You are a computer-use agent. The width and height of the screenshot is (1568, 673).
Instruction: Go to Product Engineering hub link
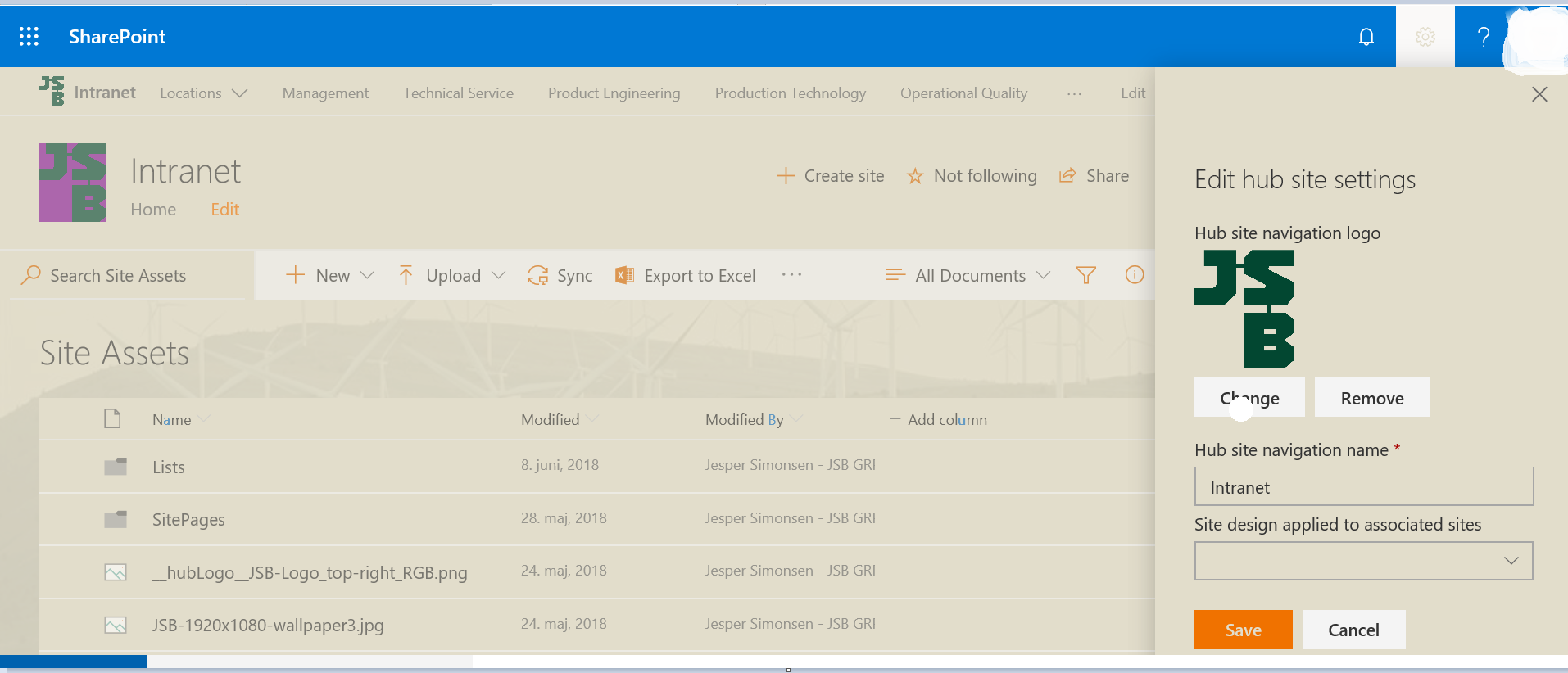click(x=614, y=93)
